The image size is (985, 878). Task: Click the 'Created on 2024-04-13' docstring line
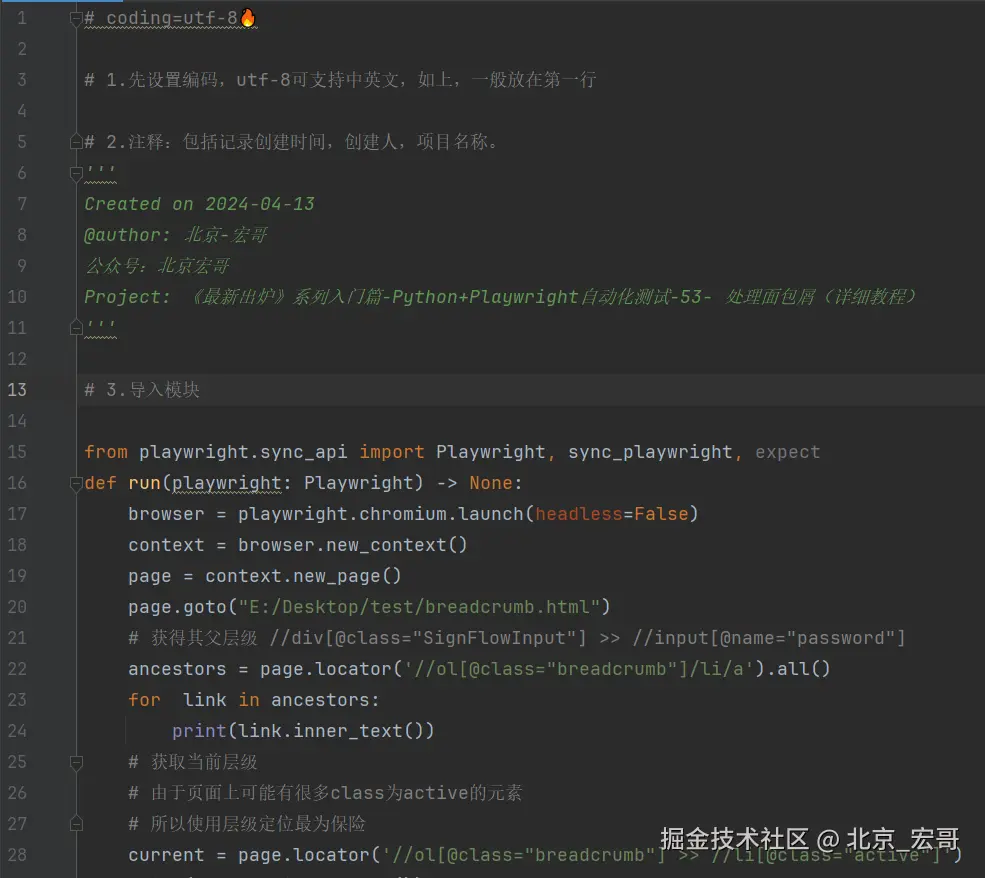click(x=199, y=204)
